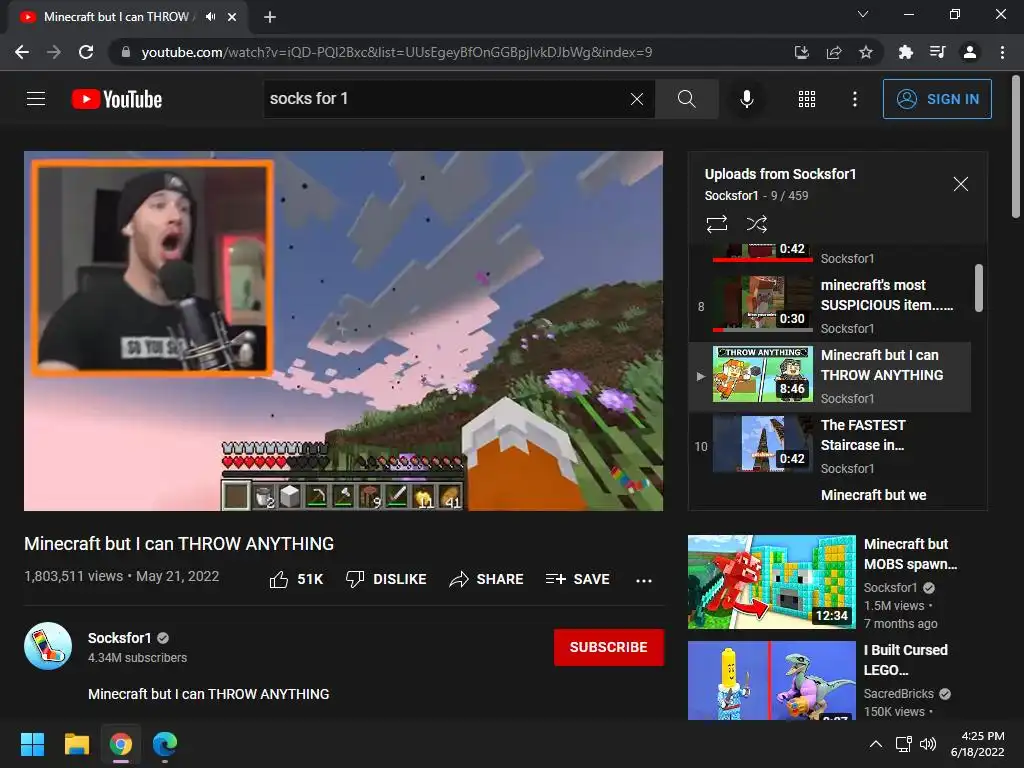Toggle loop playlist icon
Image resolution: width=1024 pixels, height=768 pixels.
coord(716,224)
